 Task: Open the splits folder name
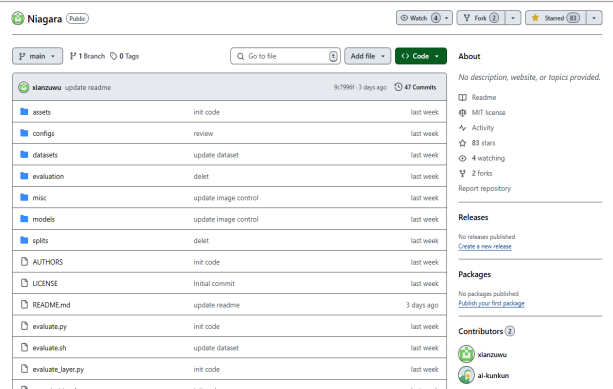40,240
